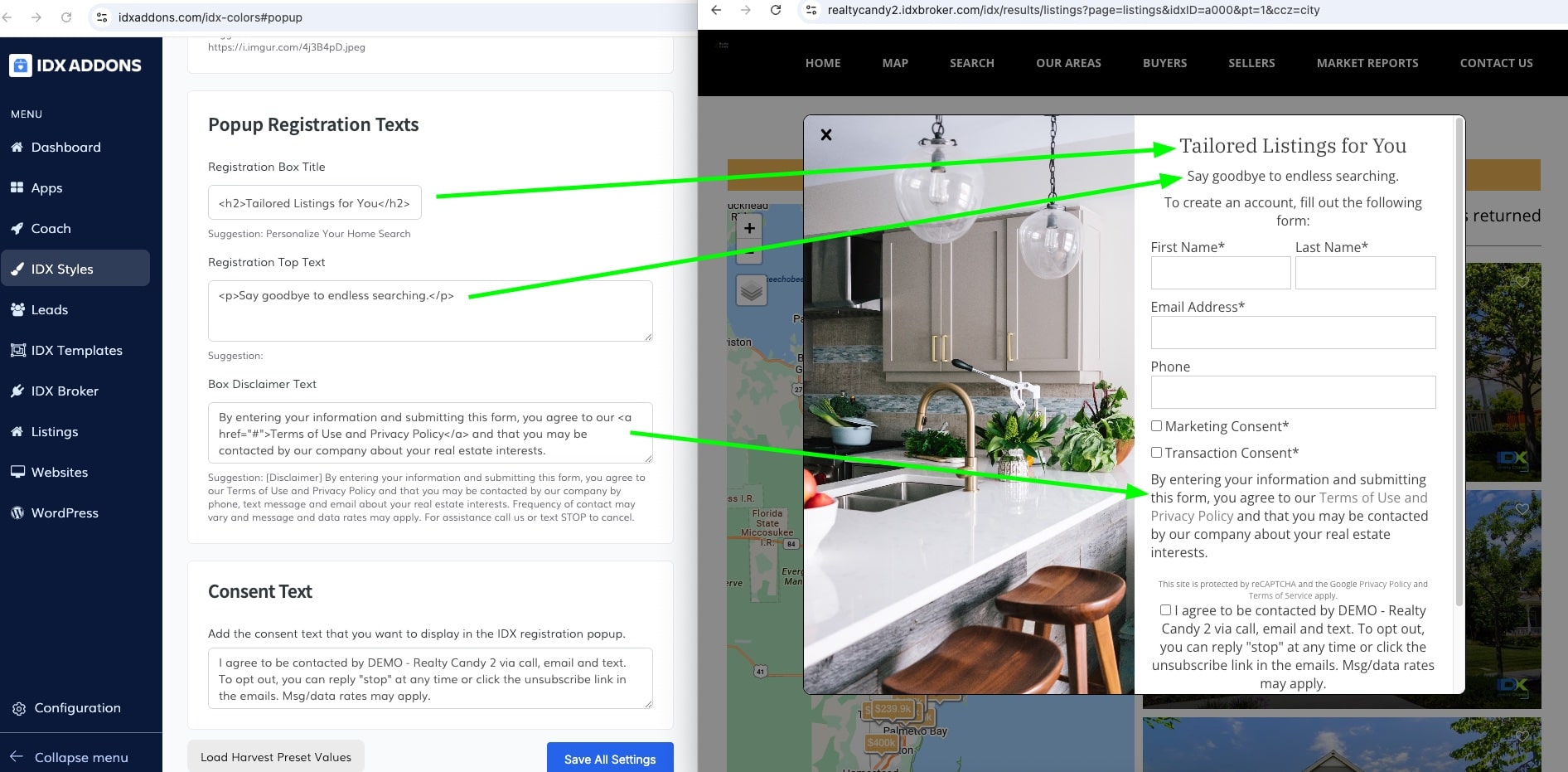
Task: Click the $239.9K map price marker
Action: 892,709
